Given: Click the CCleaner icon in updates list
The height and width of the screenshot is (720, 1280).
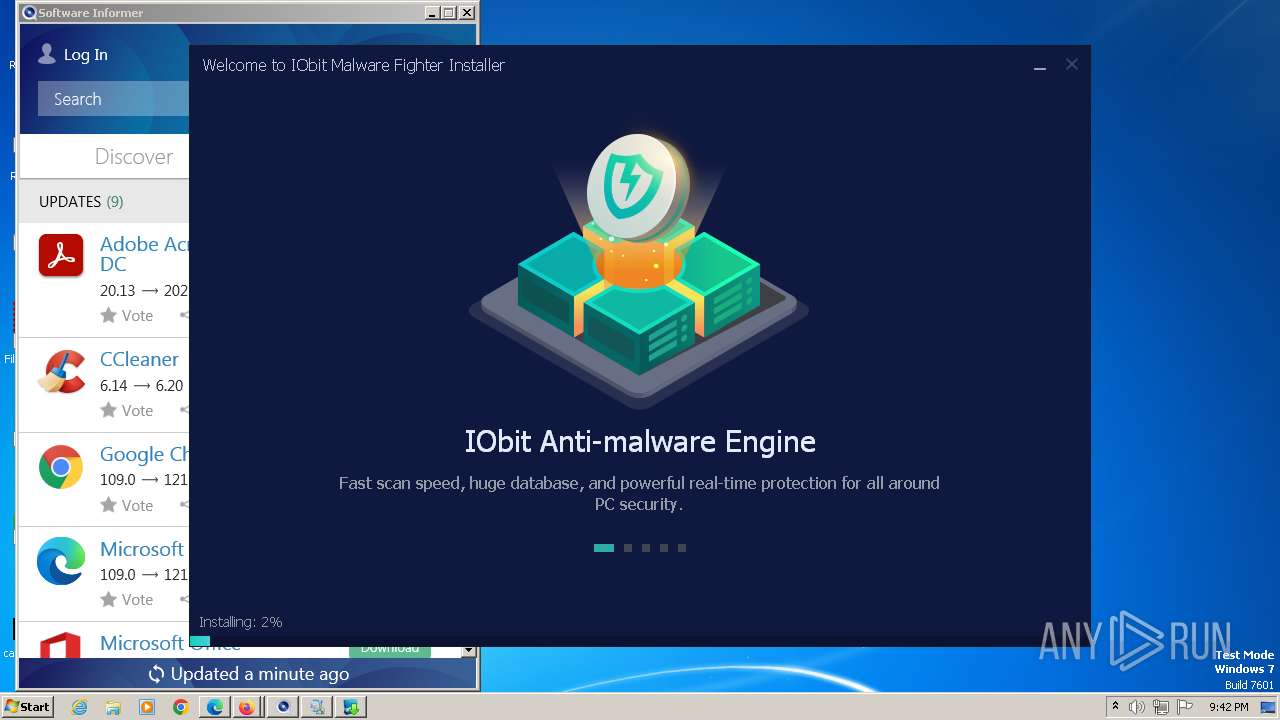Looking at the screenshot, I should 61,372.
